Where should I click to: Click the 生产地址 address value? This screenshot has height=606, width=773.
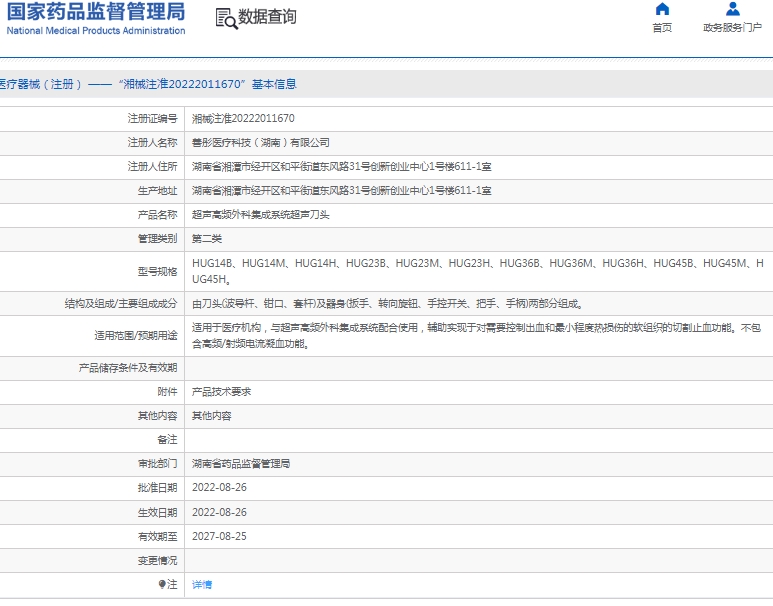pos(342,191)
